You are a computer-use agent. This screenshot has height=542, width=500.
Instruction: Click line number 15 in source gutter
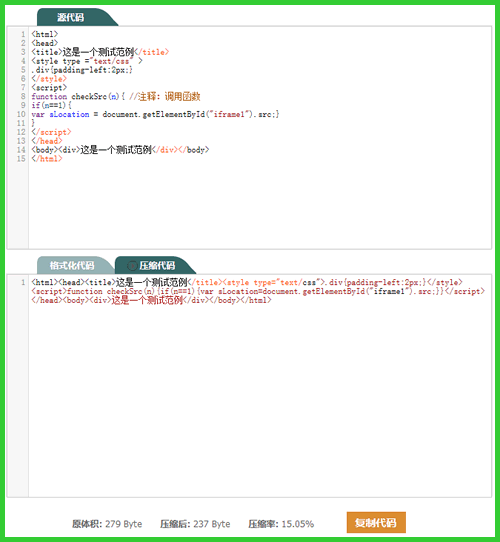(21, 159)
